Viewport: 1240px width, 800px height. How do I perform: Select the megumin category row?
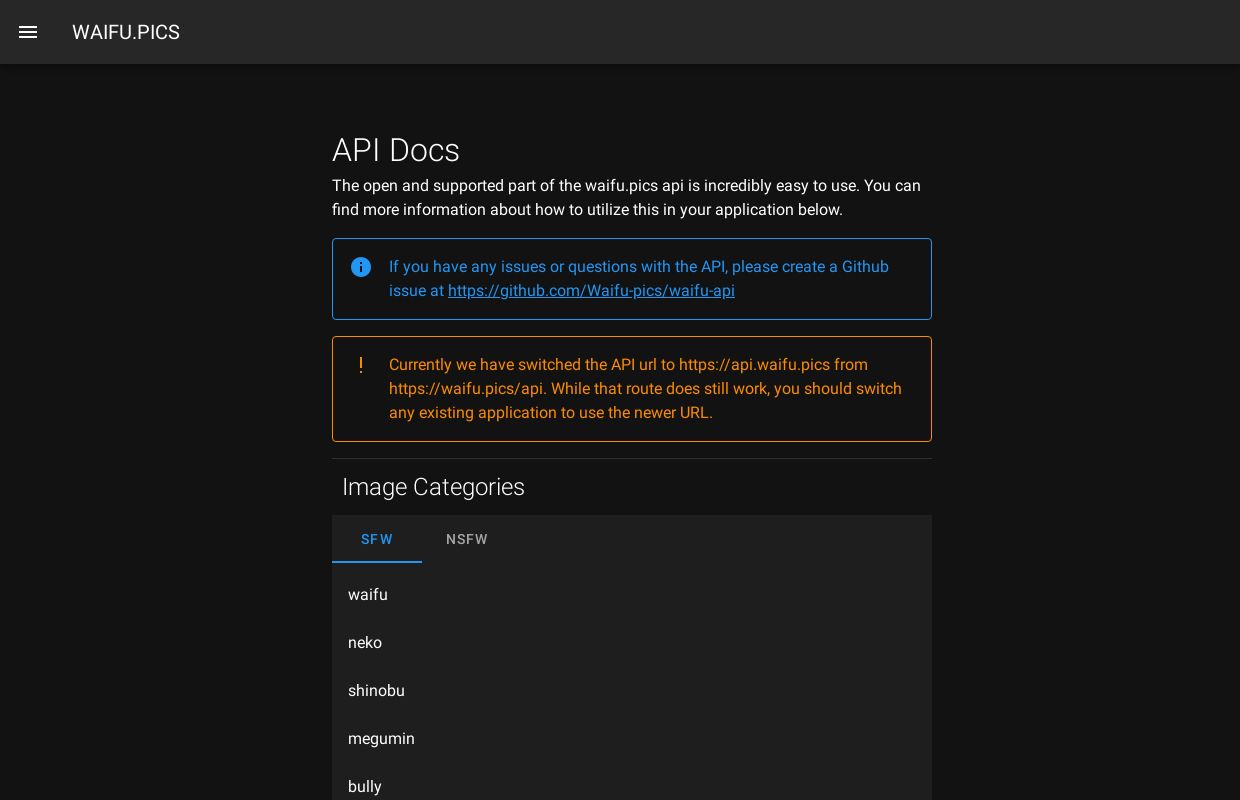pos(632,738)
